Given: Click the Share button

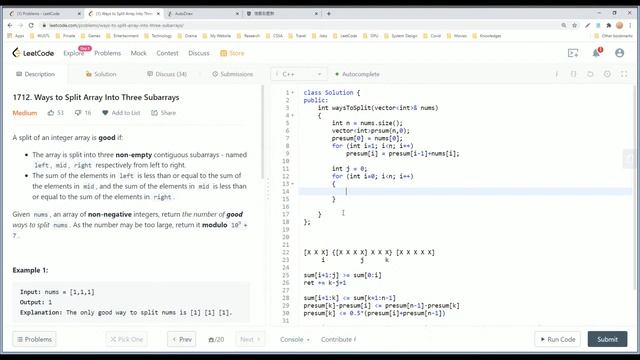Looking at the screenshot, I should [x=163, y=113].
